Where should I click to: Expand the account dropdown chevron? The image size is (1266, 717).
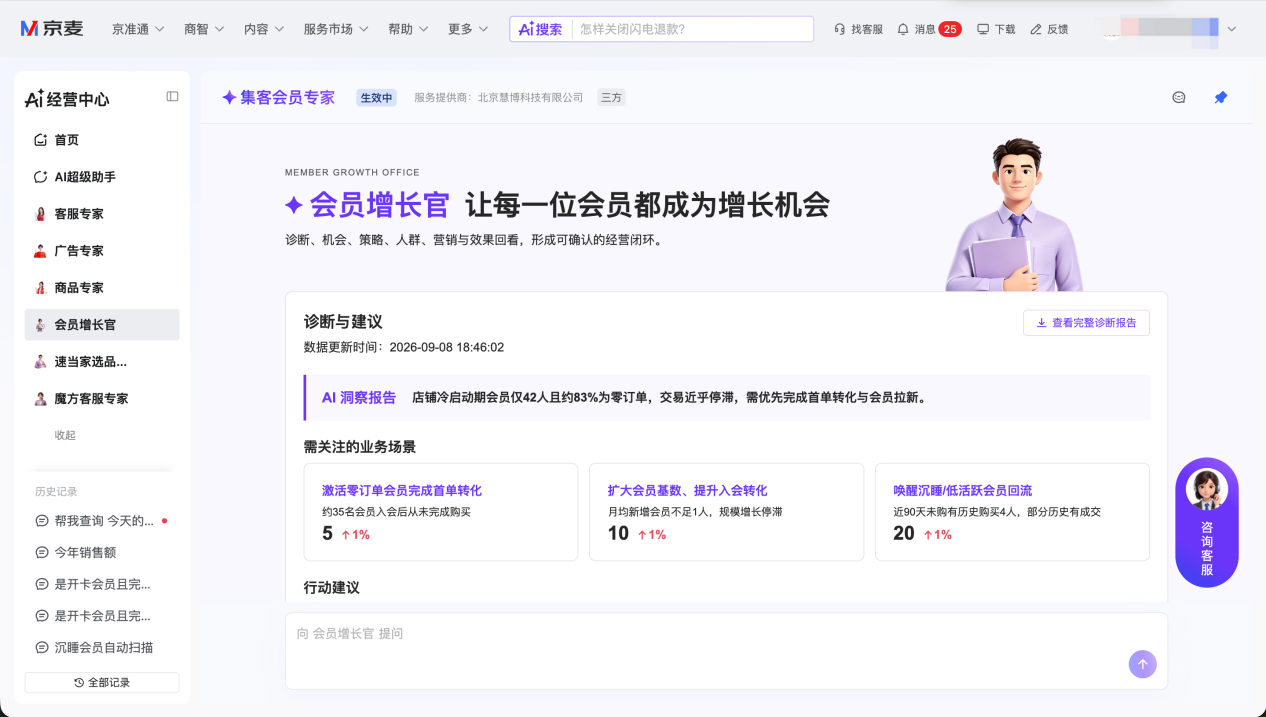1231,29
